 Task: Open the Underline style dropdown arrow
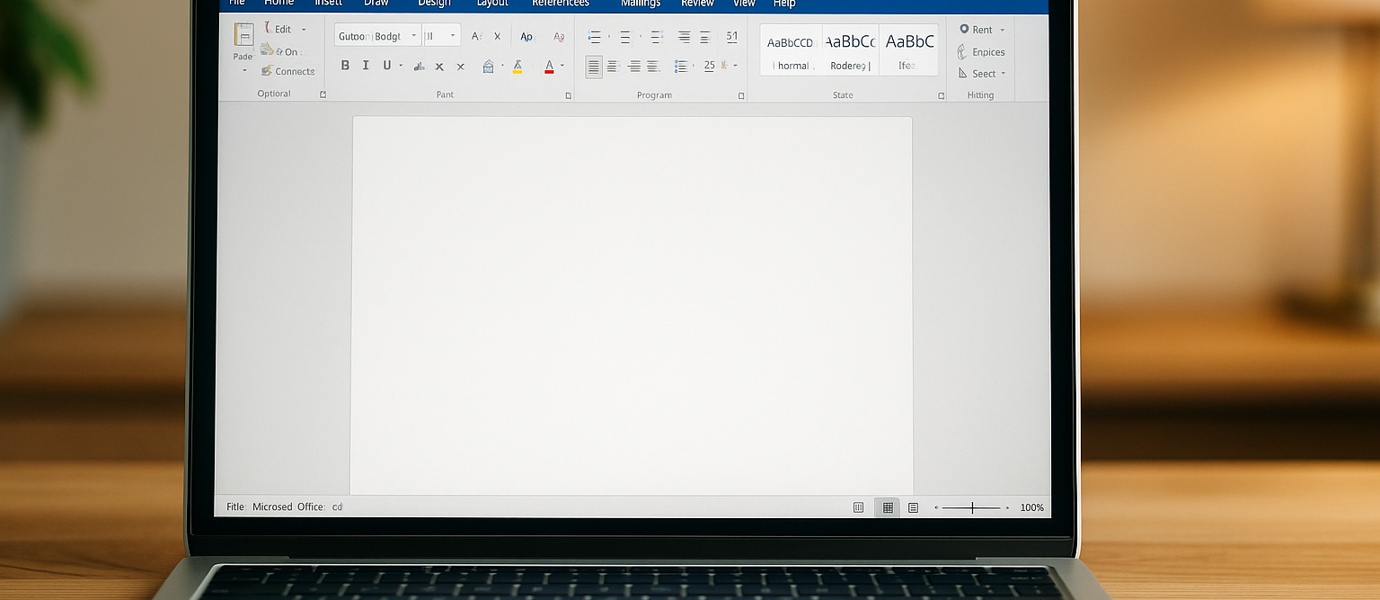click(x=401, y=67)
